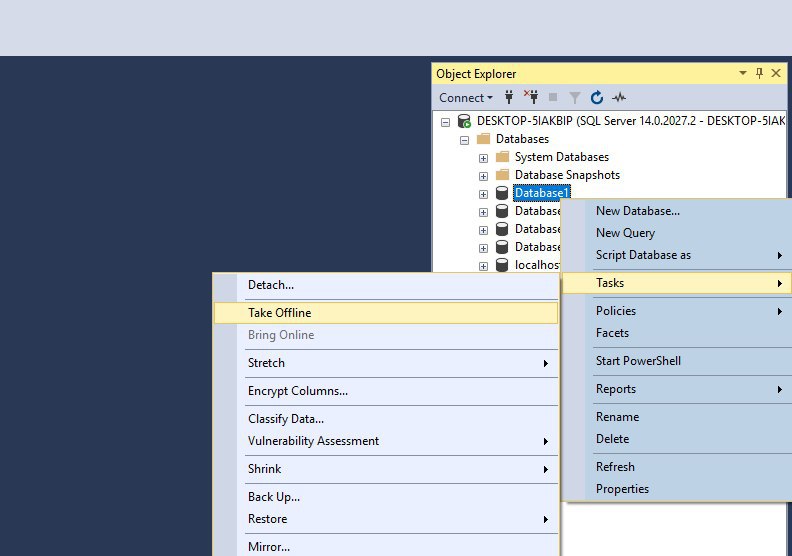Open the Policies submenu
The height and width of the screenshot is (556, 792).
tap(676, 311)
